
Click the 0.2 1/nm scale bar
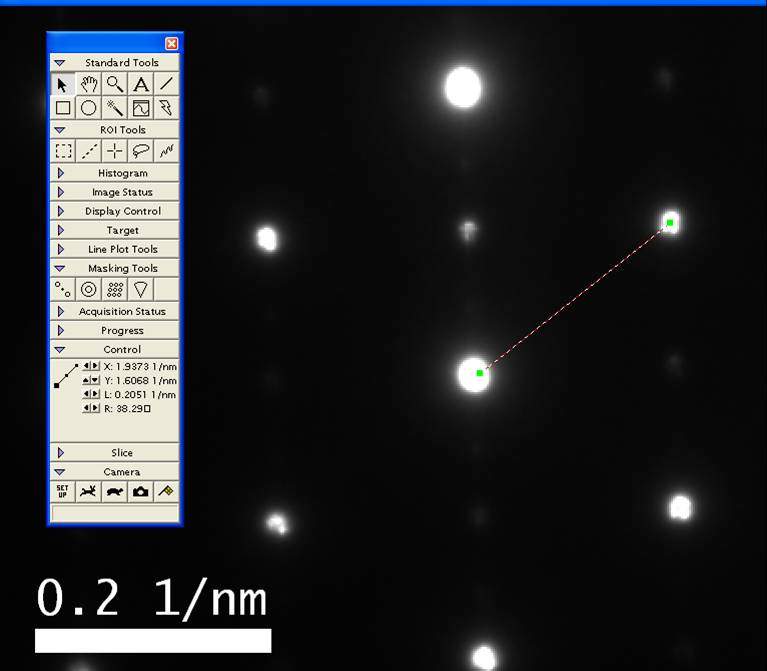click(x=153, y=641)
